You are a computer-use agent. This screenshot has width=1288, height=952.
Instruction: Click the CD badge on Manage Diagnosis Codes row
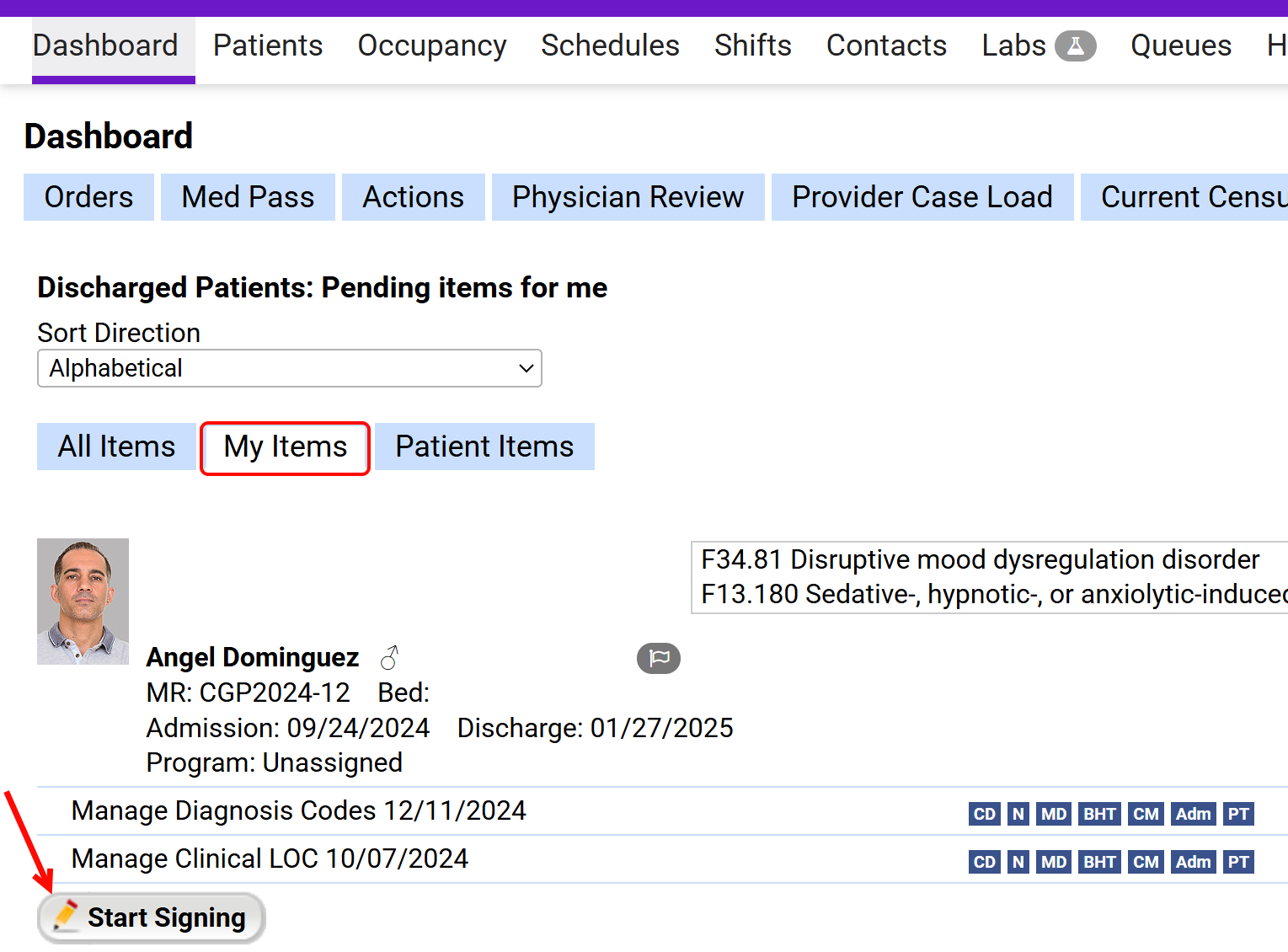[x=984, y=814]
